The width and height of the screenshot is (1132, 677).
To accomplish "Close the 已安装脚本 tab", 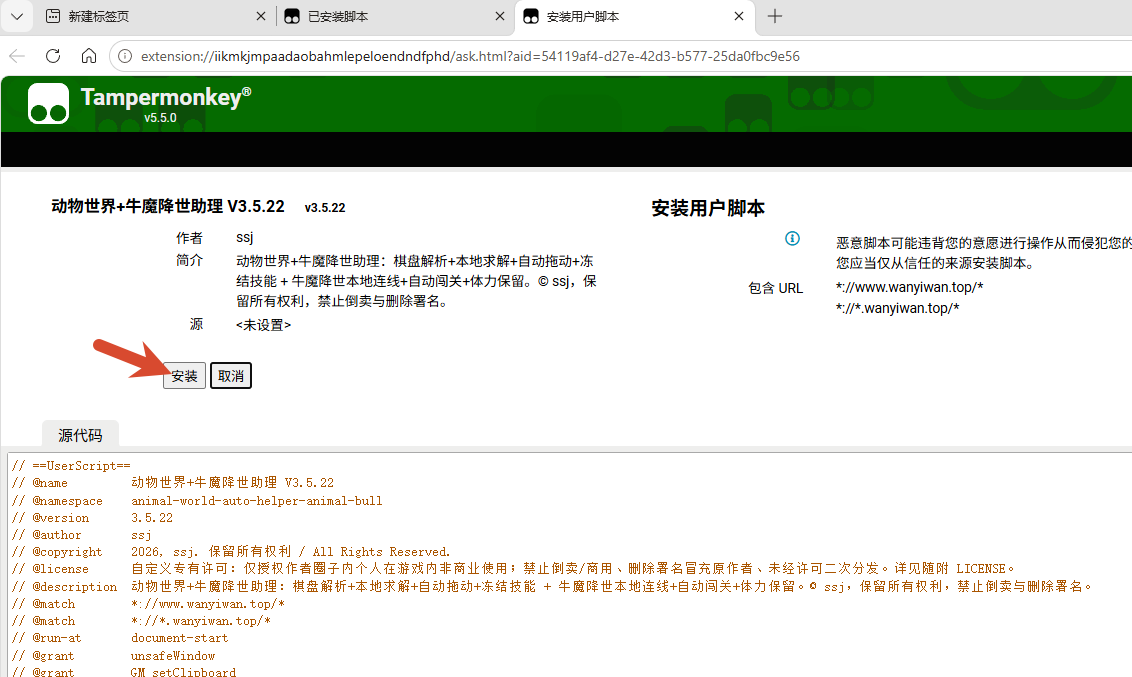I will click(500, 16).
